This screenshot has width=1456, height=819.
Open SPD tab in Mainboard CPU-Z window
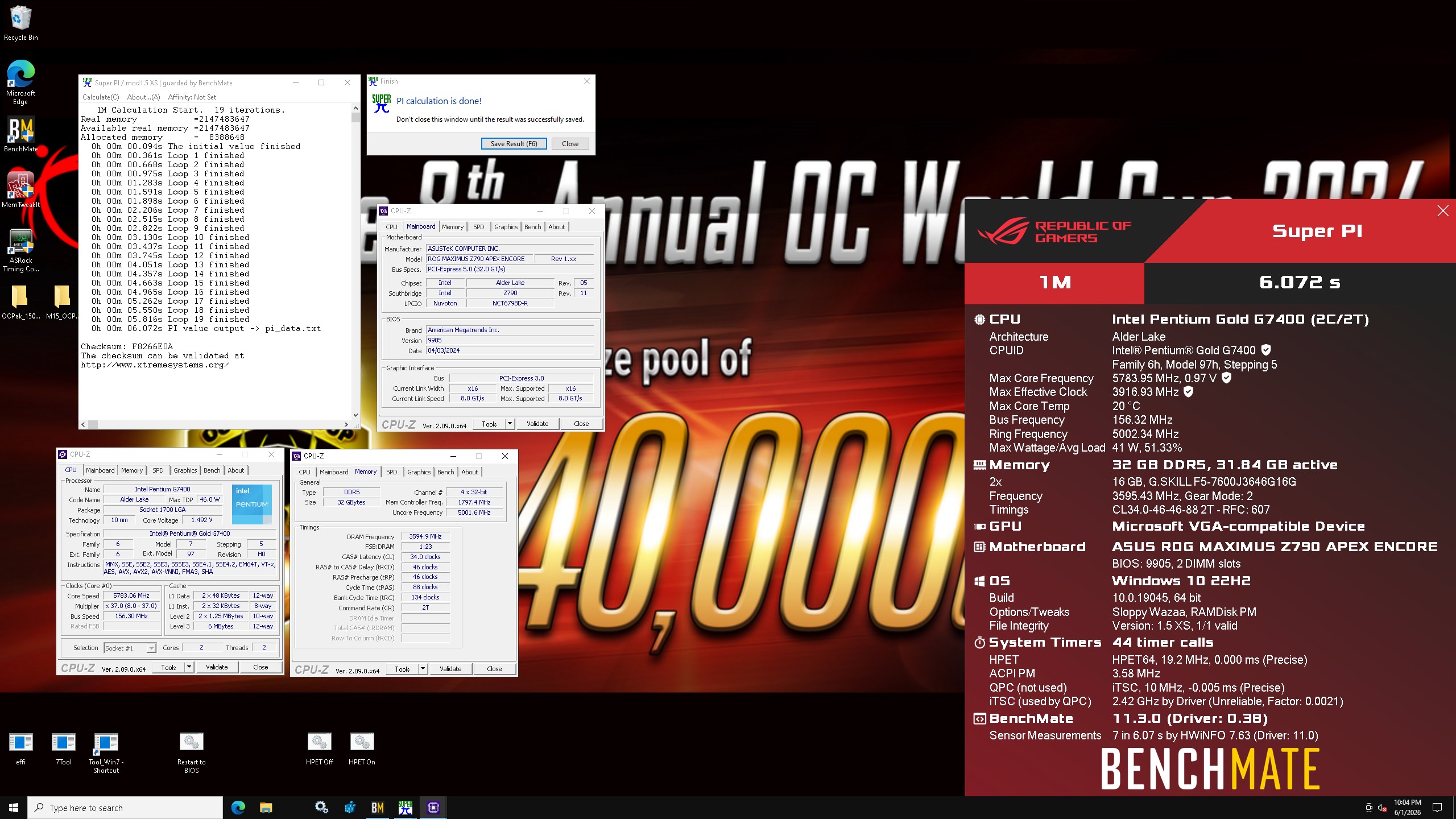coord(479,227)
